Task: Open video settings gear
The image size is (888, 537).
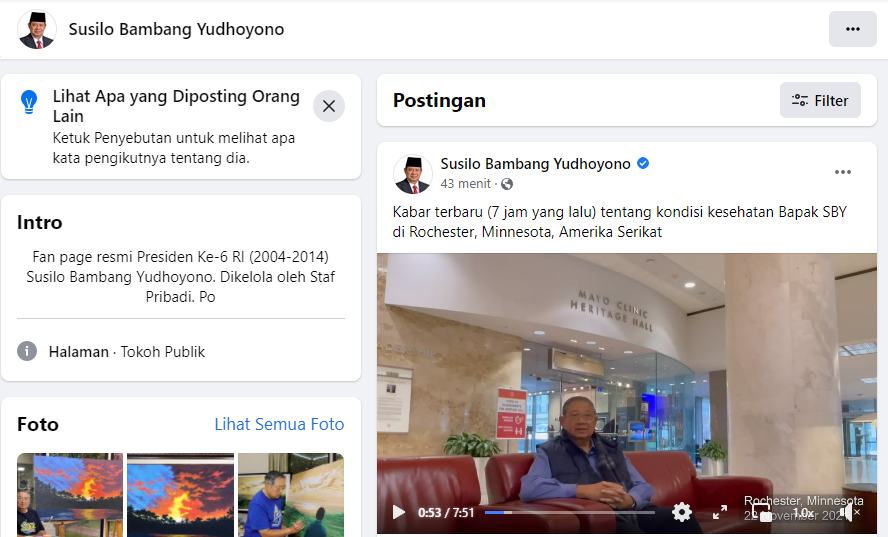Action: pos(682,512)
